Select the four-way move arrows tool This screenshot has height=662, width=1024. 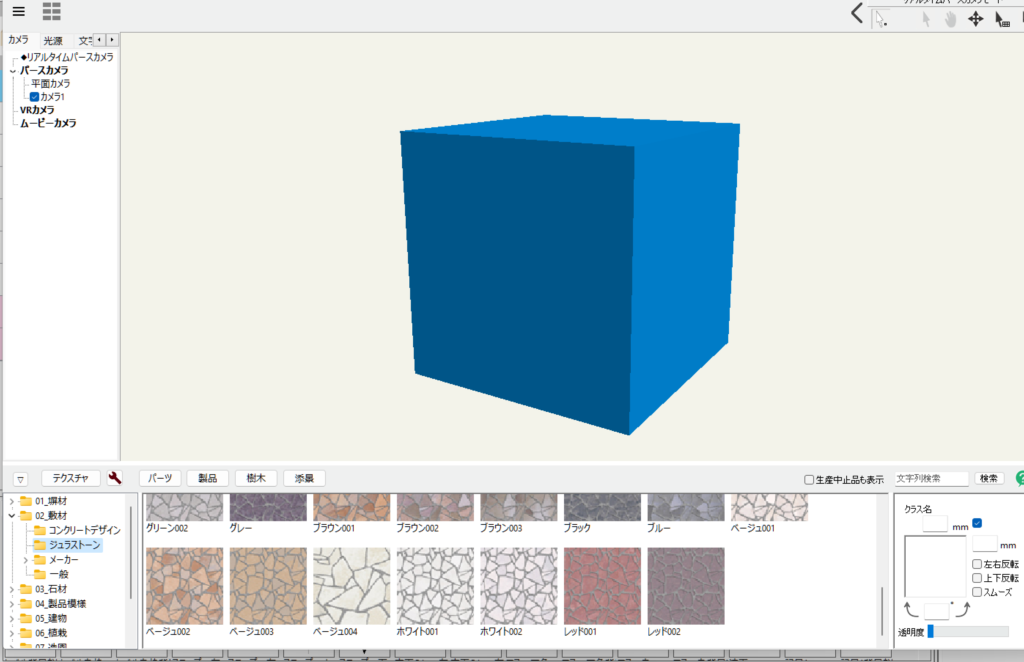pyautogui.click(x=976, y=19)
